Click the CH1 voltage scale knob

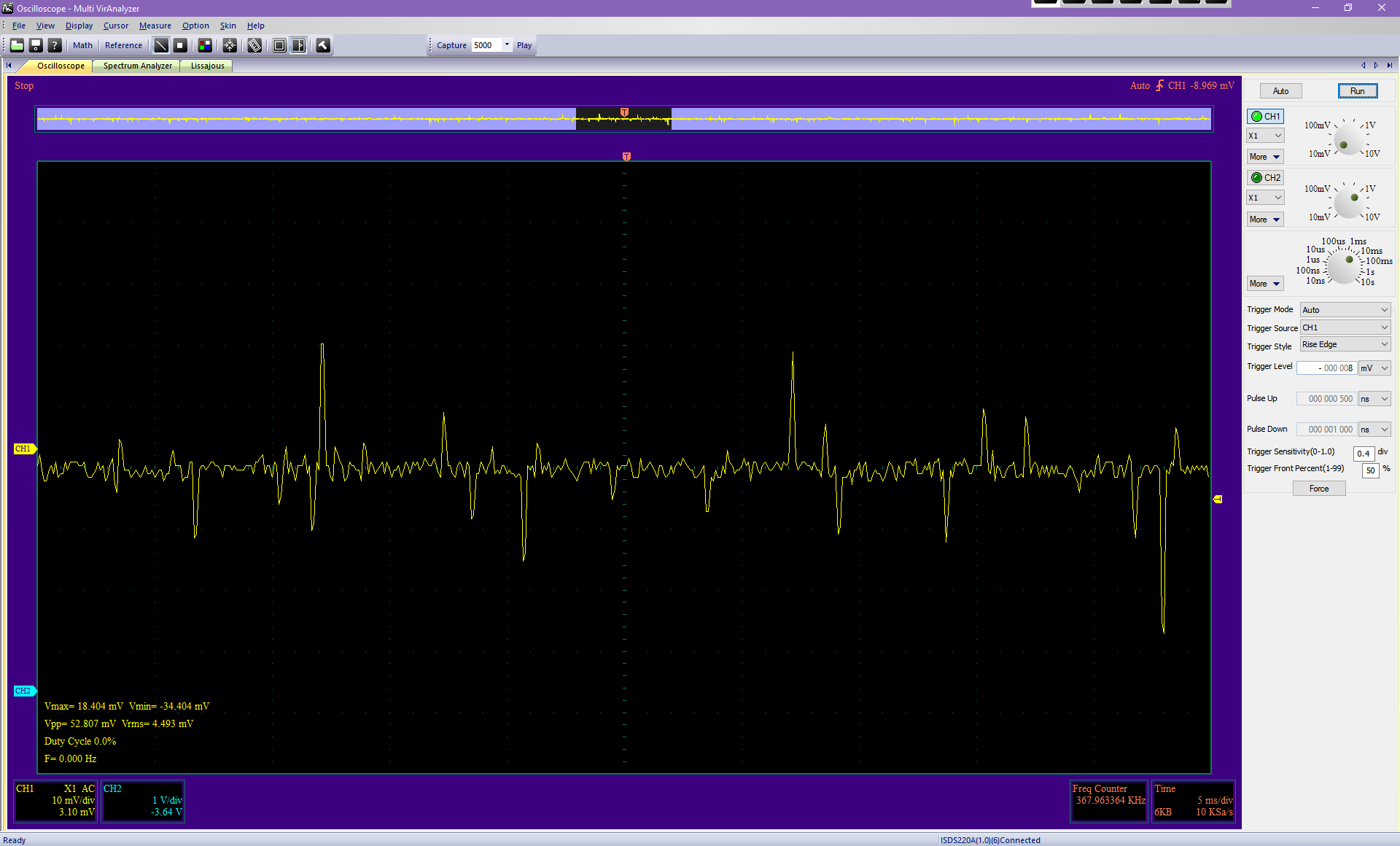(x=1346, y=140)
